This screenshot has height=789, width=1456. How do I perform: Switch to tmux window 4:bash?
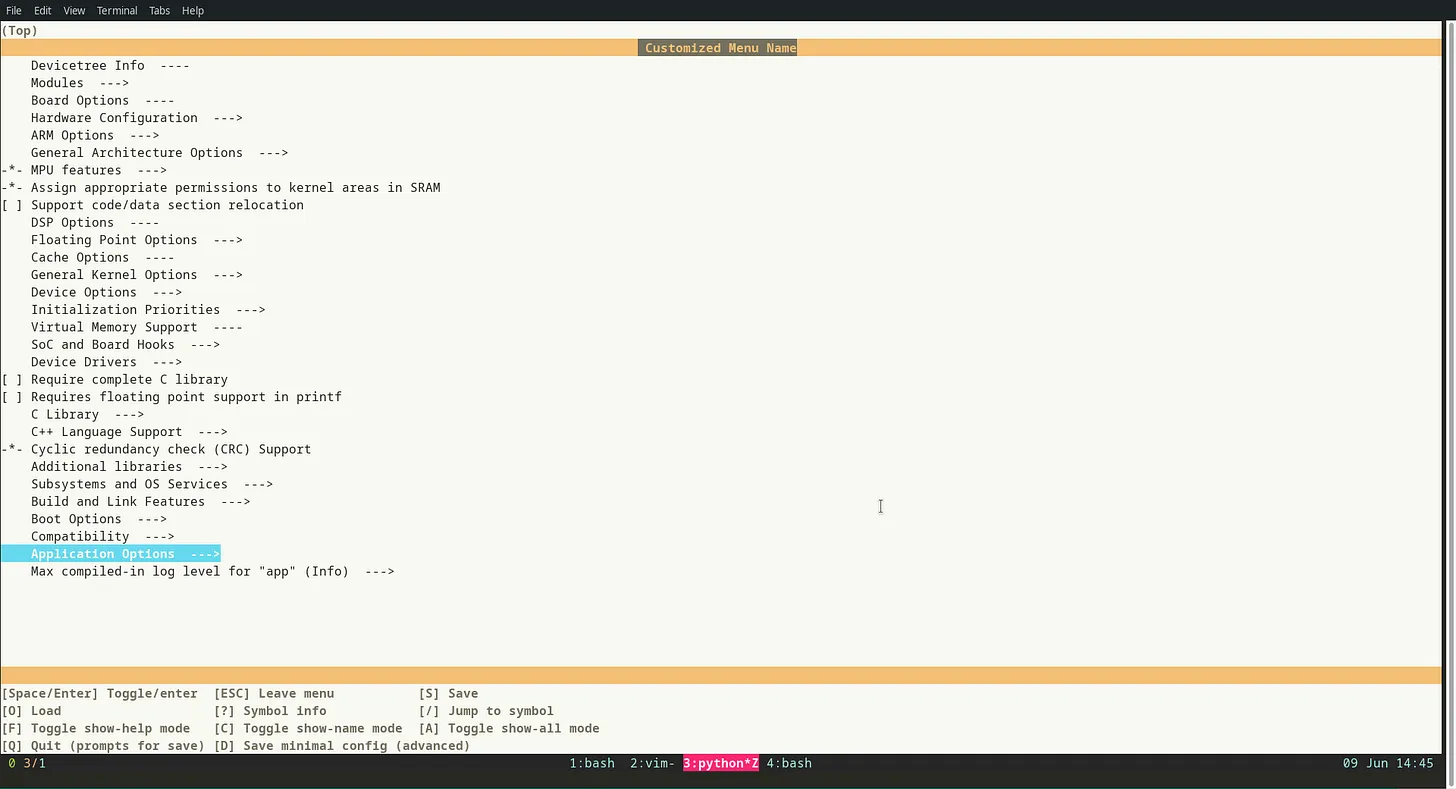(x=789, y=763)
